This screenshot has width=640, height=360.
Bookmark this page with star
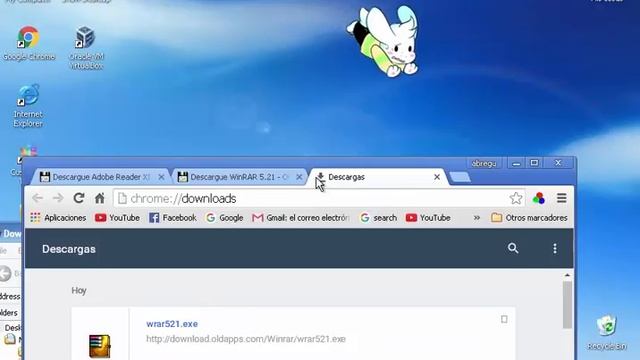click(516, 198)
